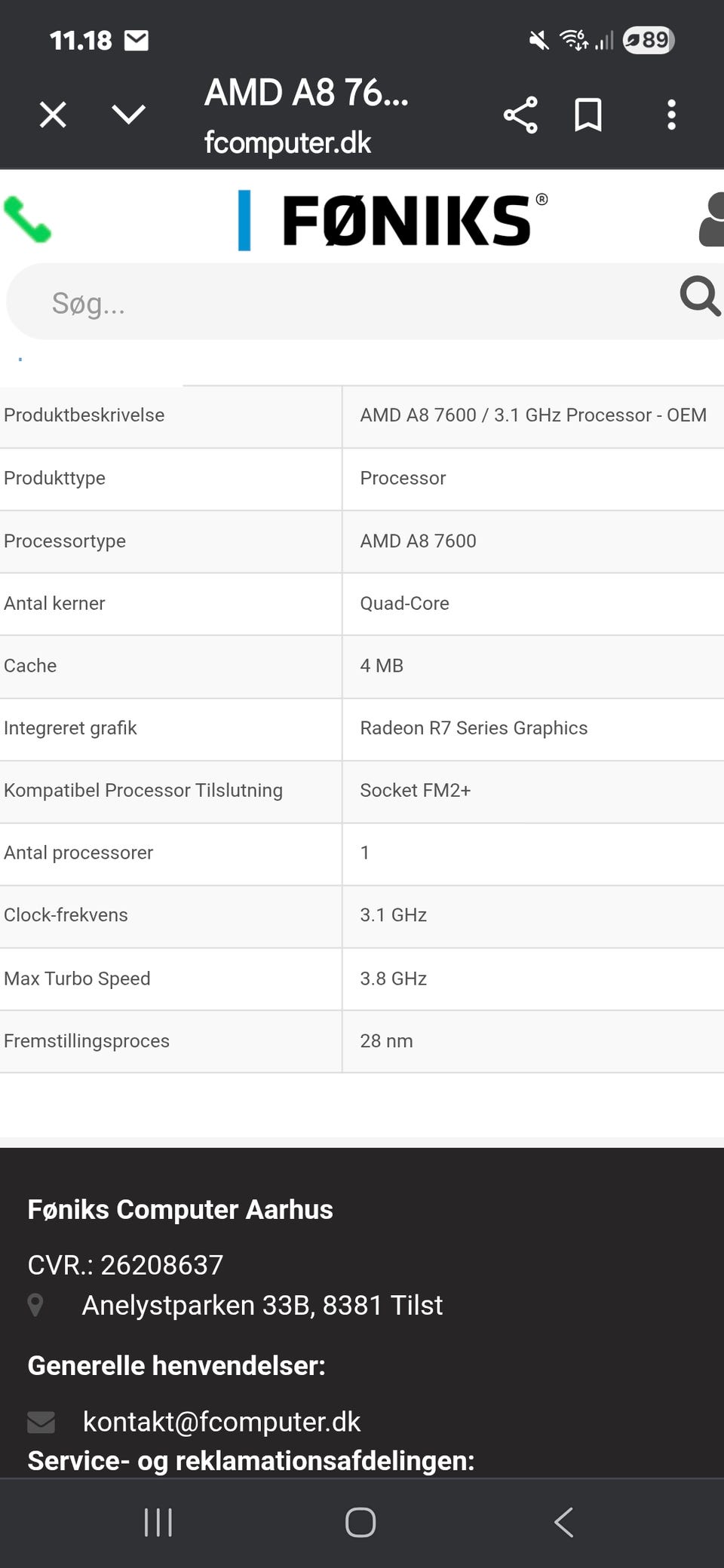Tap the kontakt@fcomputer.dk email link
724x1568 pixels.
click(221, 1421)
